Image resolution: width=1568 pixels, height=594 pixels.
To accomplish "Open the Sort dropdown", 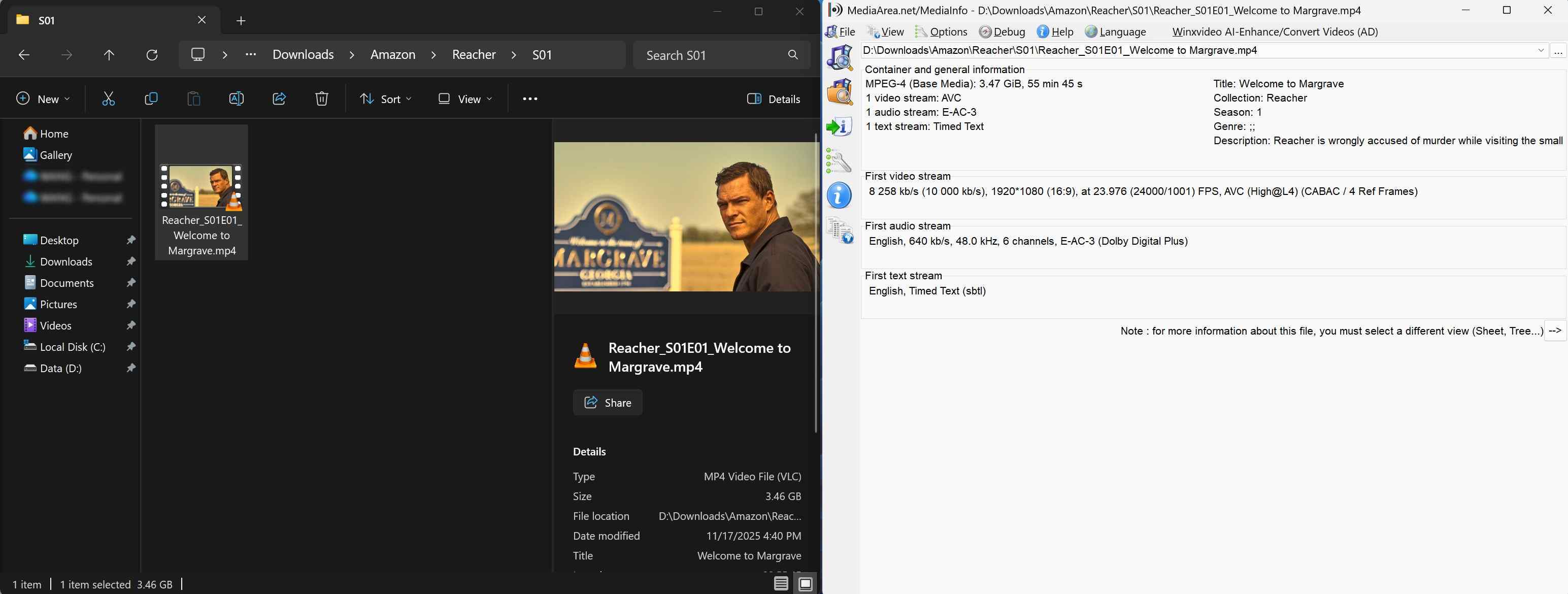I will pyautogui.click(x=385, y=98).
